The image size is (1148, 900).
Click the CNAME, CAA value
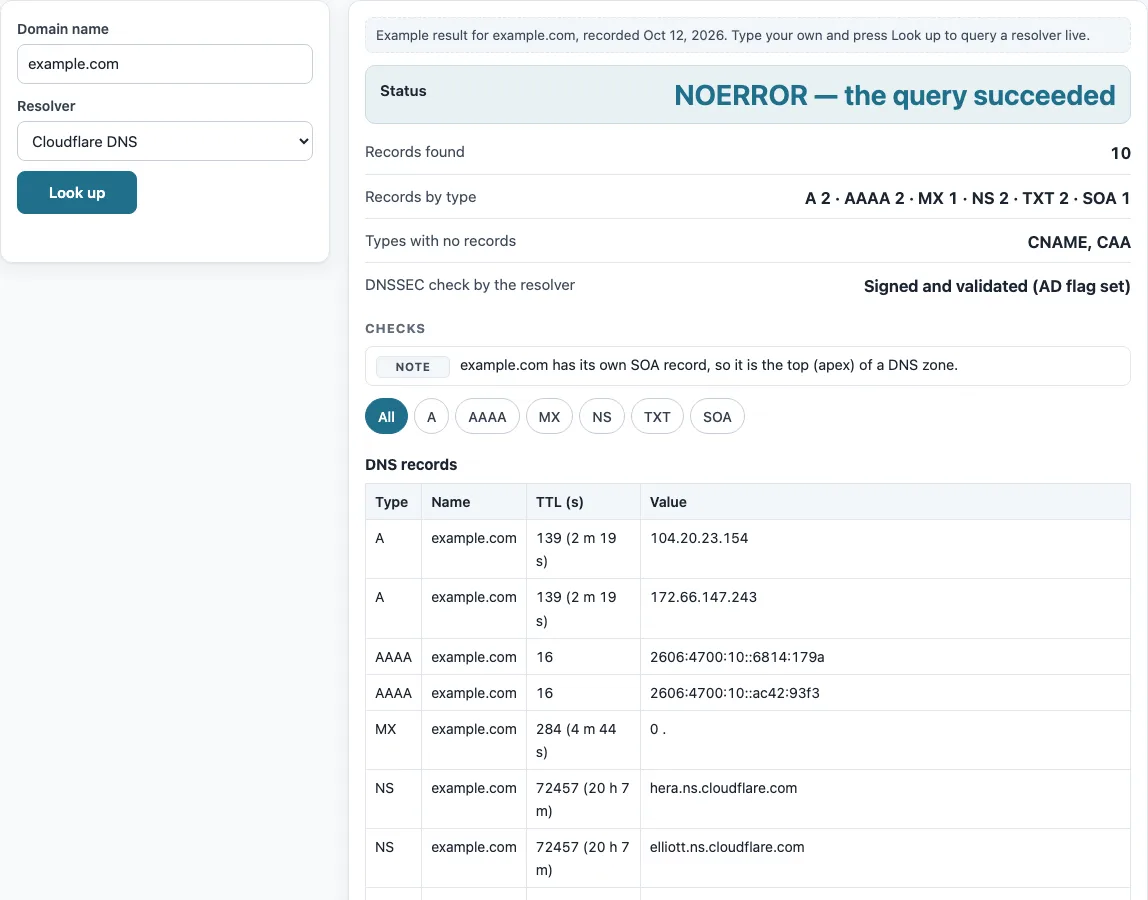click(x=1079, y=242)
